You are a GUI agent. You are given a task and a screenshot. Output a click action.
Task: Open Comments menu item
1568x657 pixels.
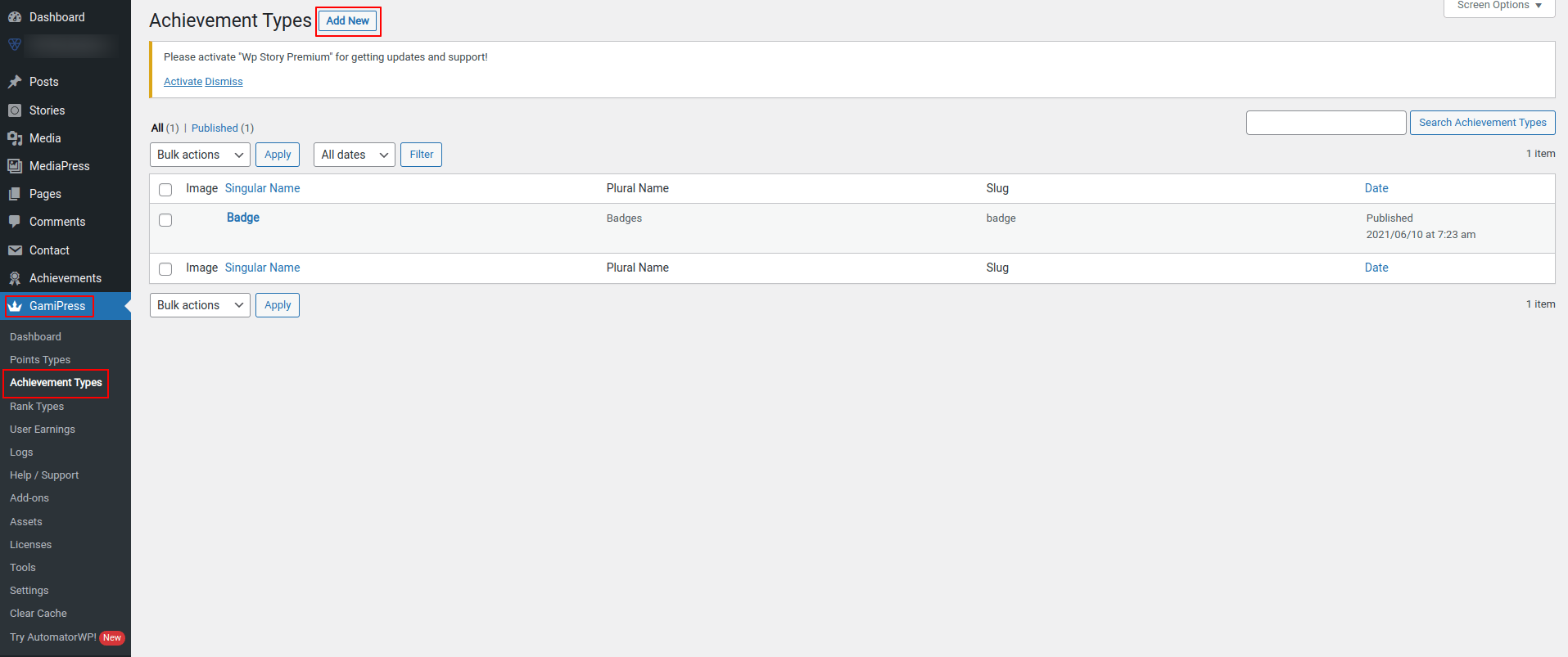[x=57, y=222]
